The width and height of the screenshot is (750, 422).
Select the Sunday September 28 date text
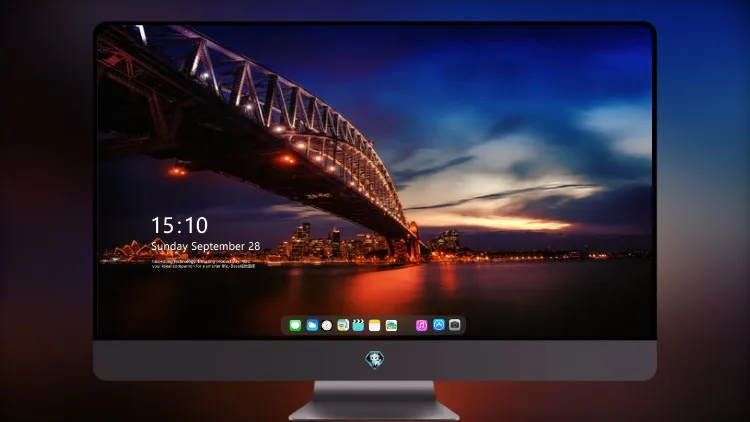point(206,246)
